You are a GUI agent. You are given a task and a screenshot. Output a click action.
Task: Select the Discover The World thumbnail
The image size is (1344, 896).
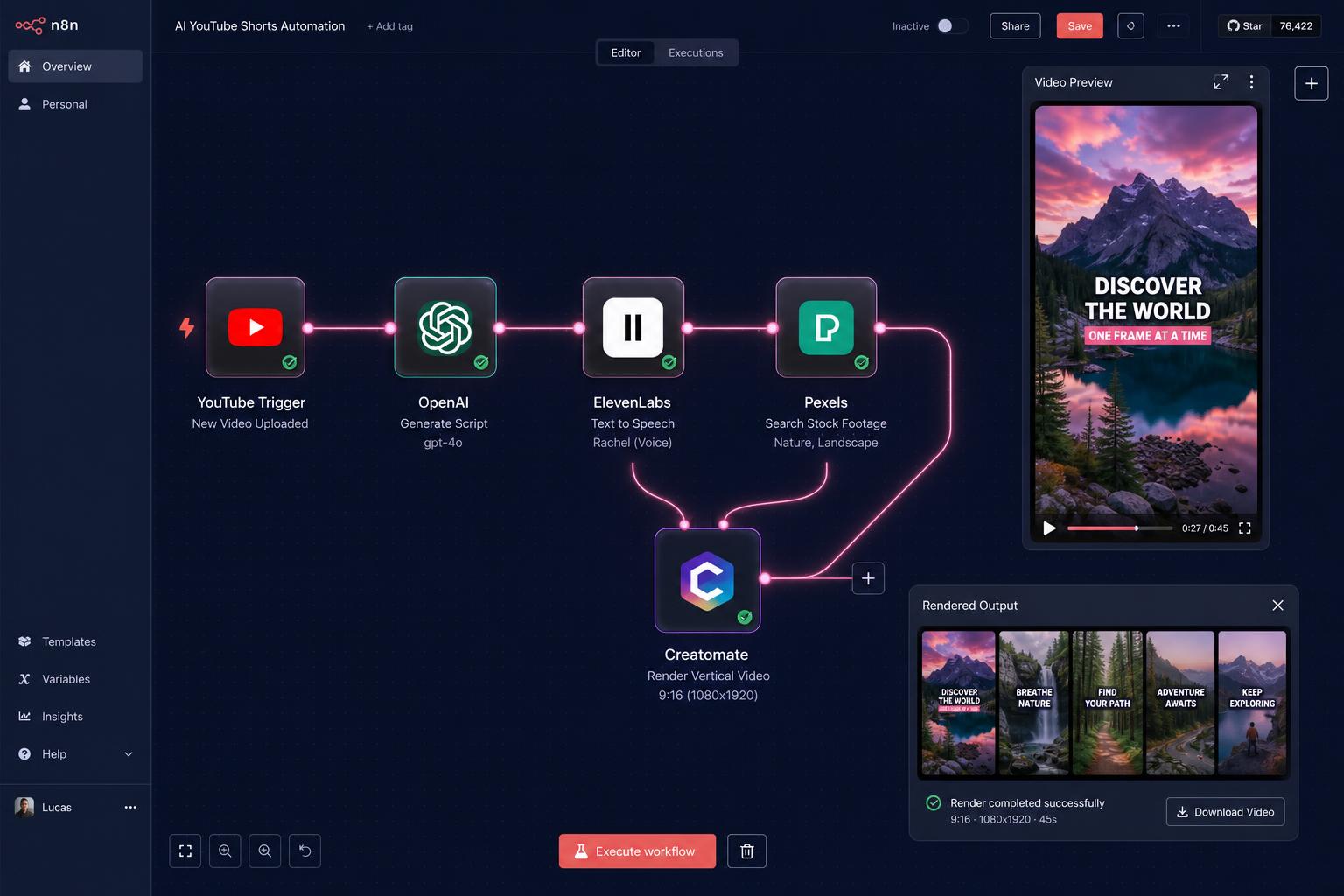point(958,703)
